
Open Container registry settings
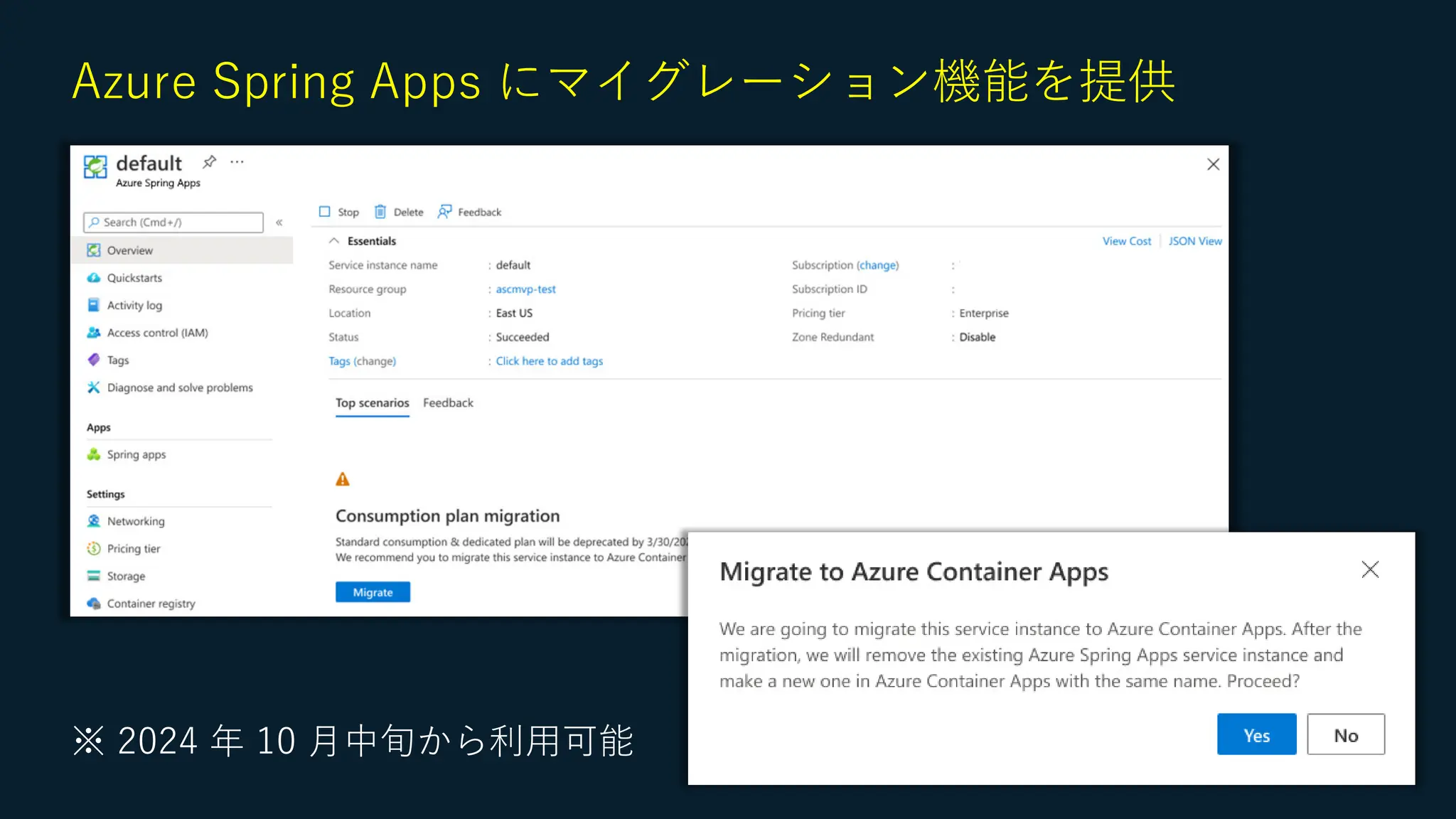click(x=151, y=604)
